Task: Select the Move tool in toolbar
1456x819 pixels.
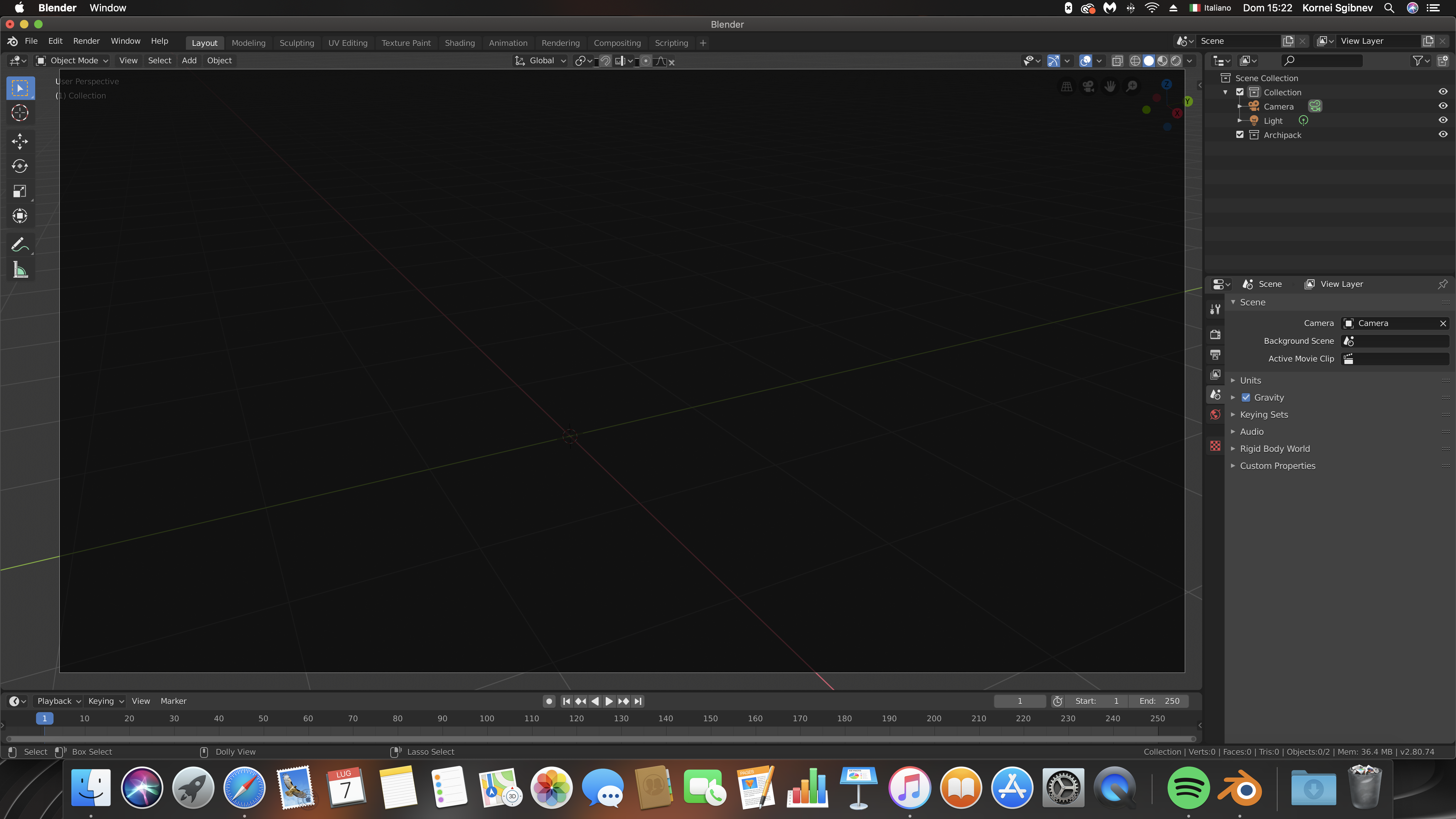Action: [20, 141]
